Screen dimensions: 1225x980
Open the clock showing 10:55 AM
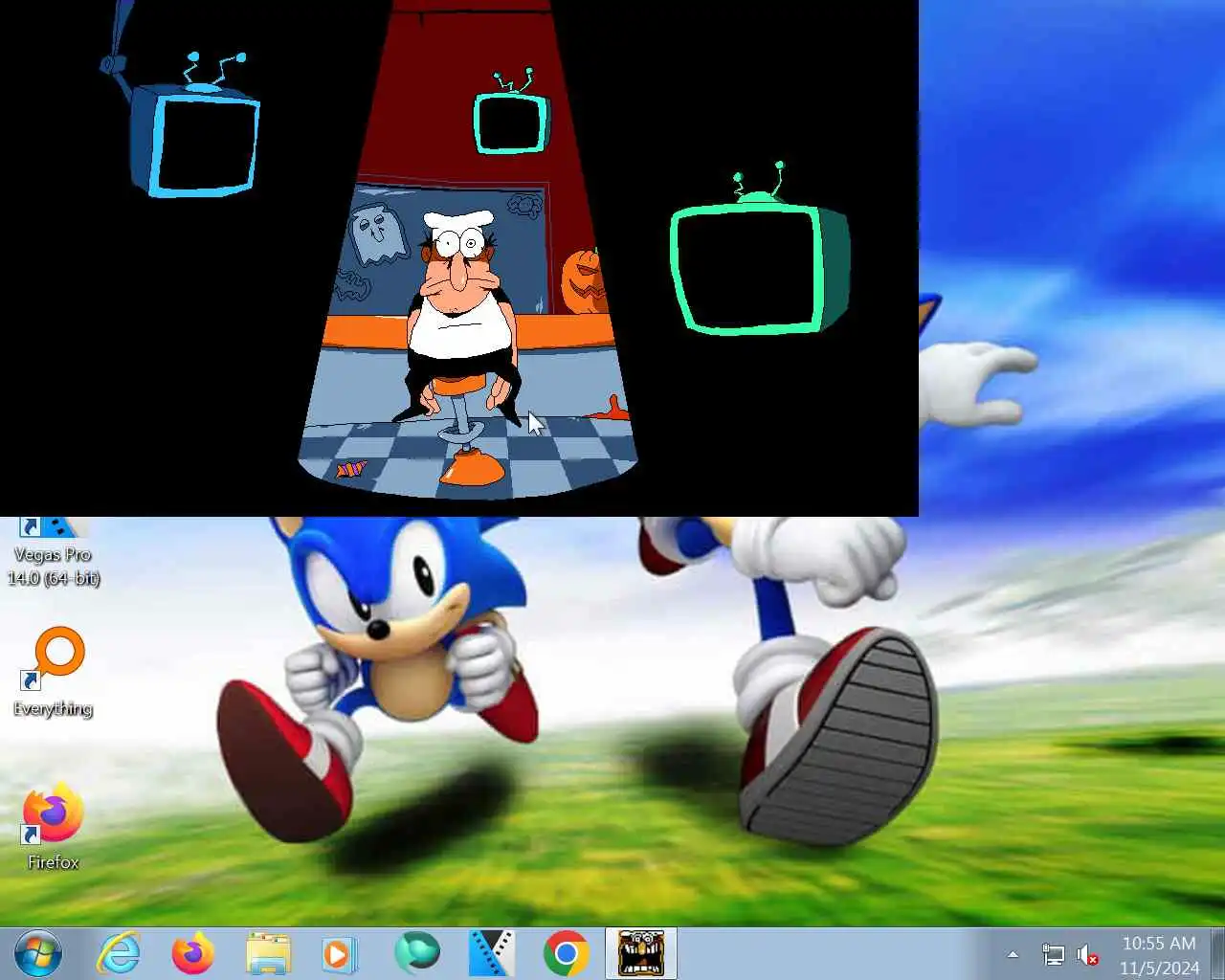(1159, 954)
